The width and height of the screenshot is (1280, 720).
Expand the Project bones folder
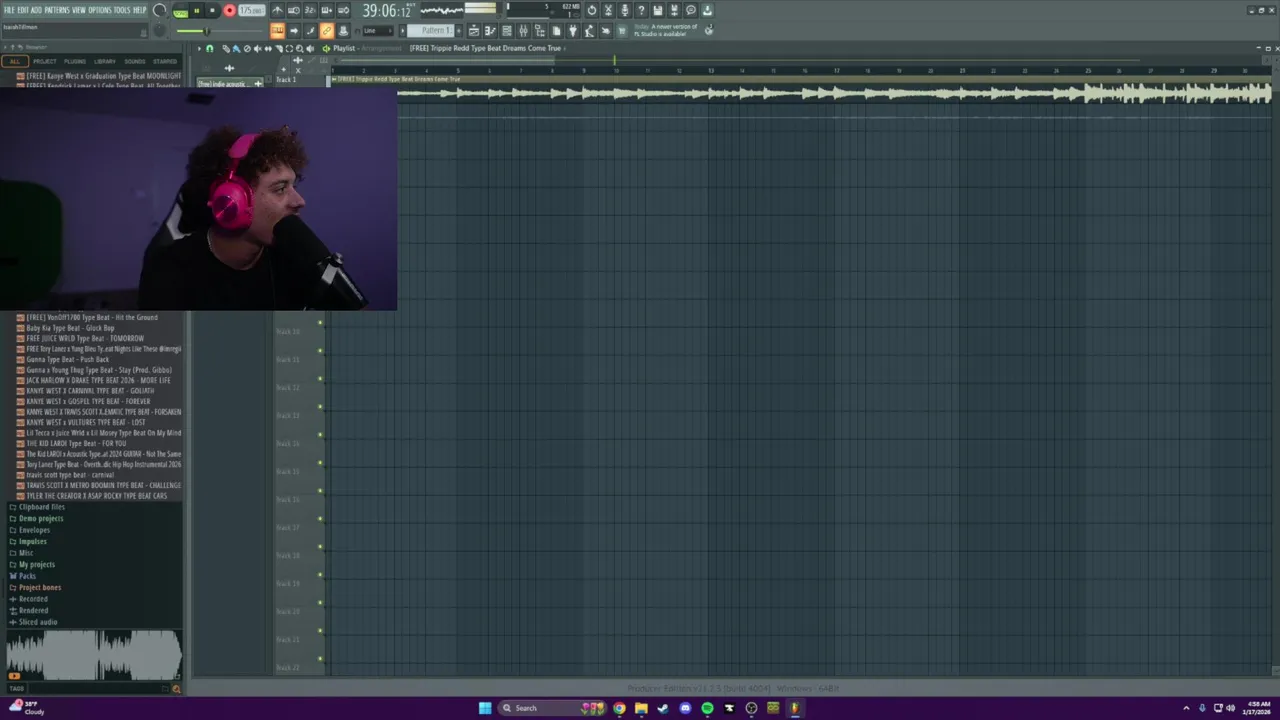pyautogui.click(x=39, y=587)
